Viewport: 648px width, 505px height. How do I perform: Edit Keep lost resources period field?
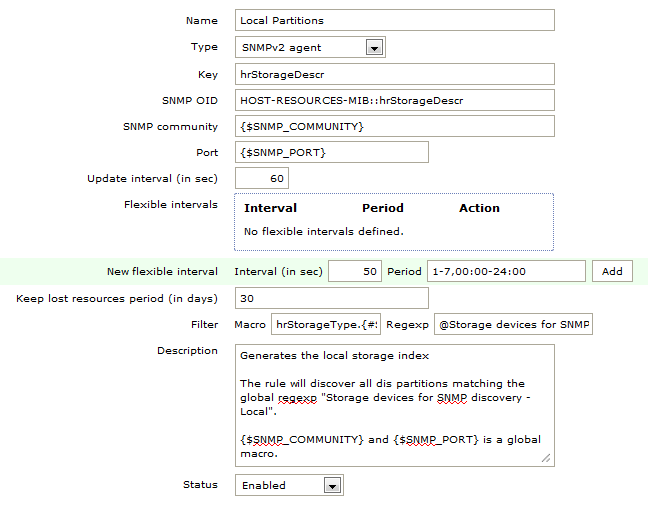click(331, 298)
